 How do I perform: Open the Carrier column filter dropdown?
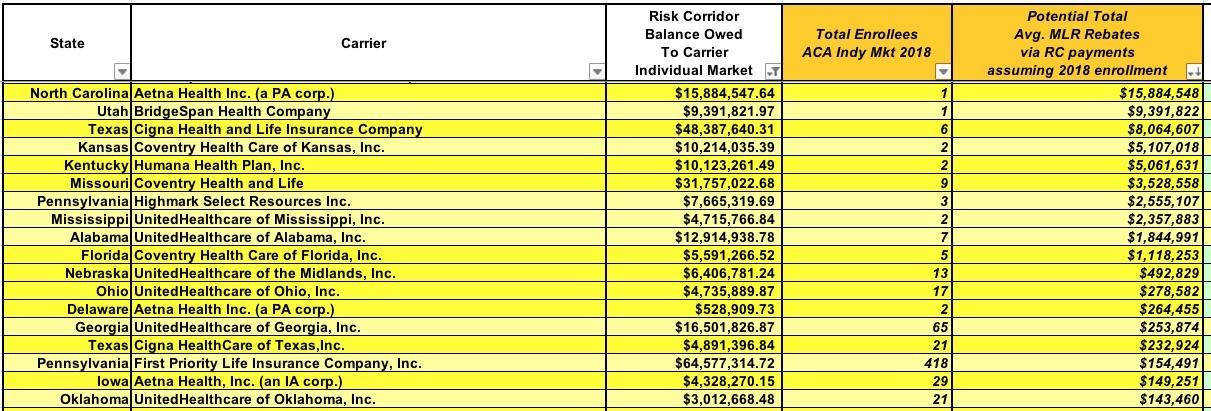pyautogui.click(x=597, y=71)
